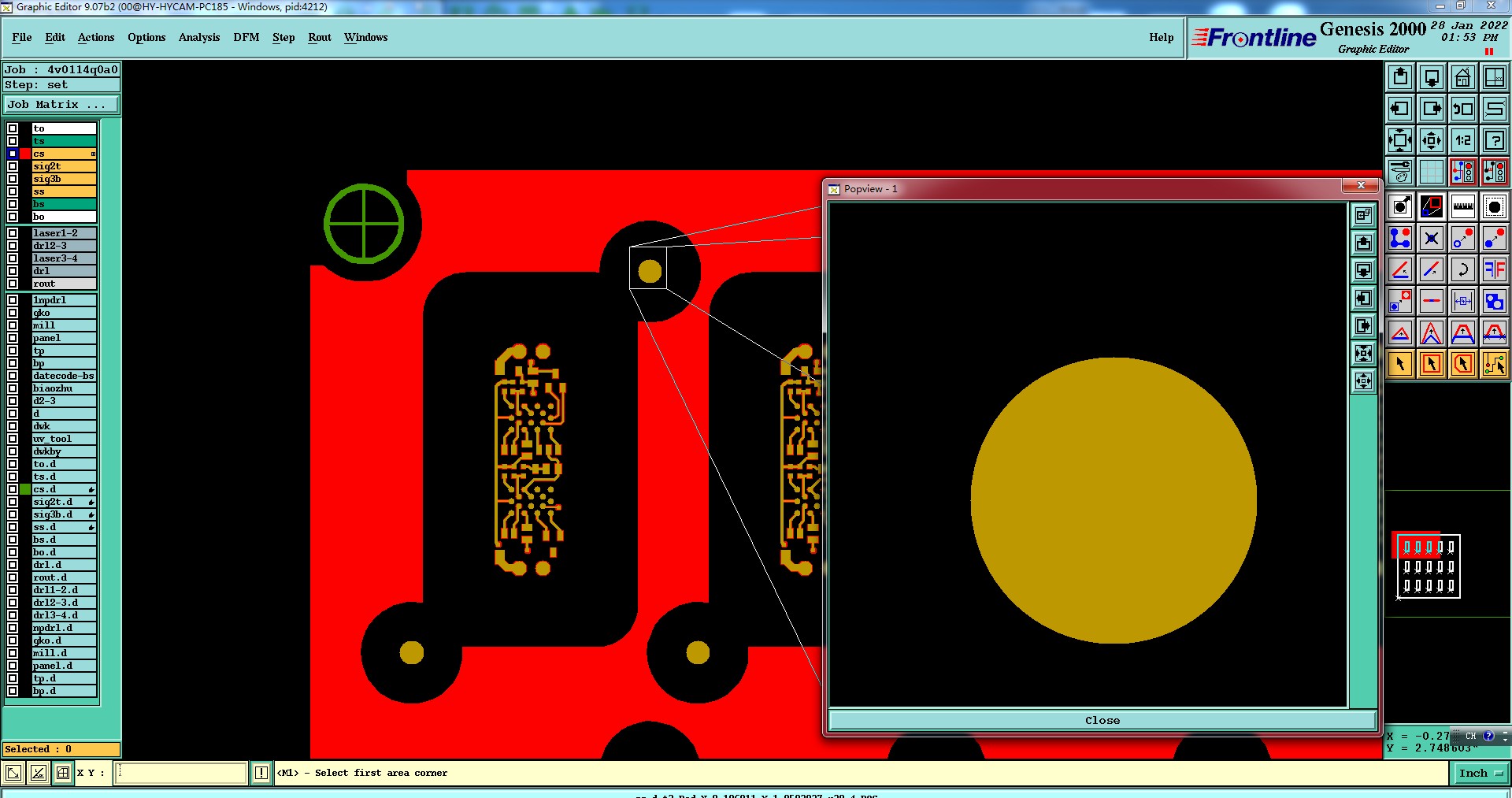Screen dimensions: 1512x798
Task: Toggle the checkbox for layer gko
Action: click(x=13, y=313)
